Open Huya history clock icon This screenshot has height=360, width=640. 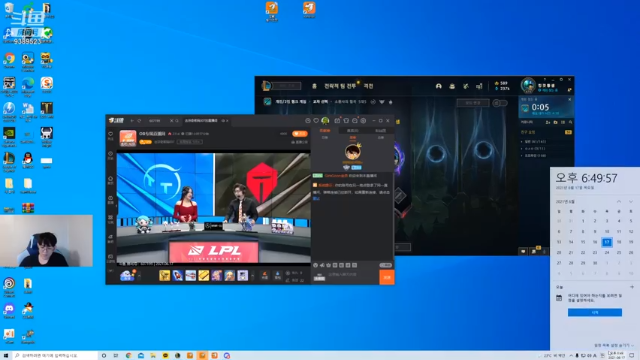click(x=308, y=121)
